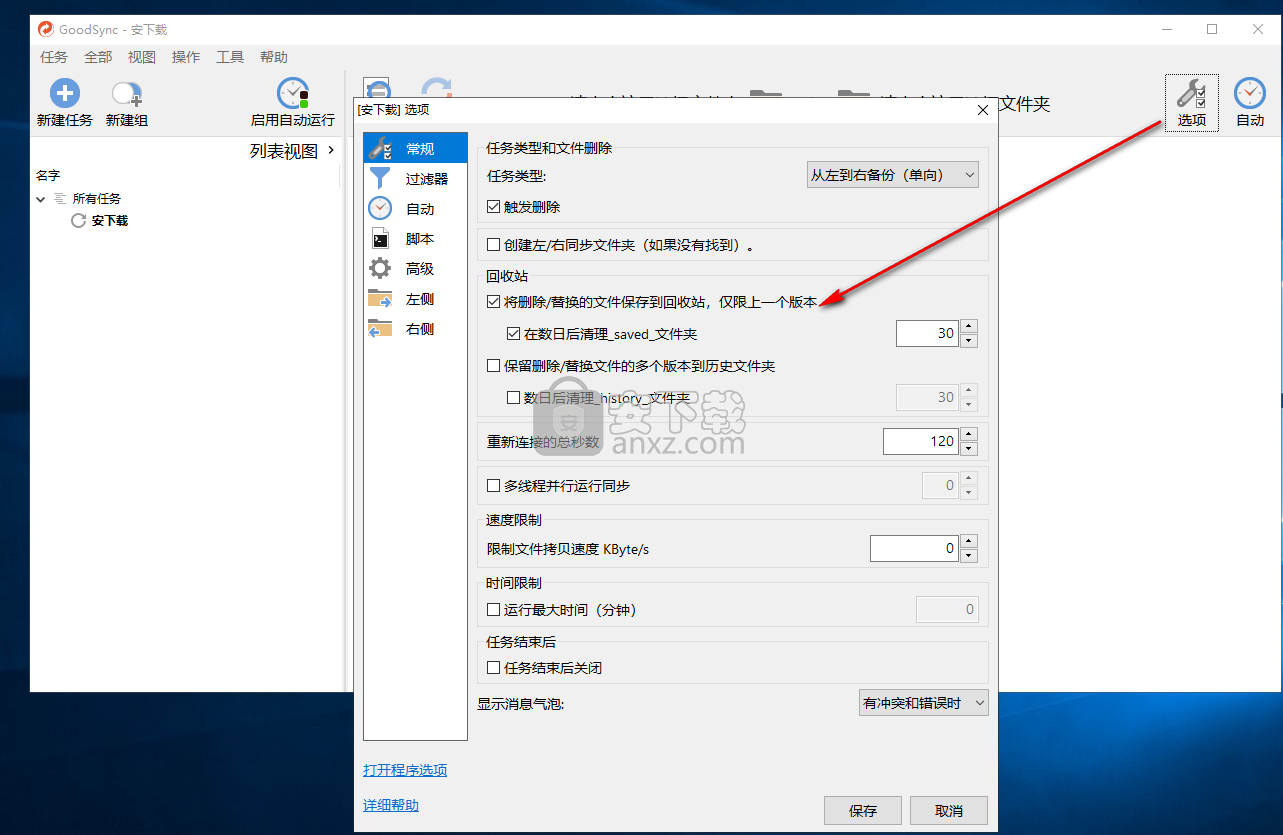Image resolution: width=1283 pixels, height=835 pixels.
Task: Decrease 重新连接的总秒数 value
Action: (x=968, y=448)
